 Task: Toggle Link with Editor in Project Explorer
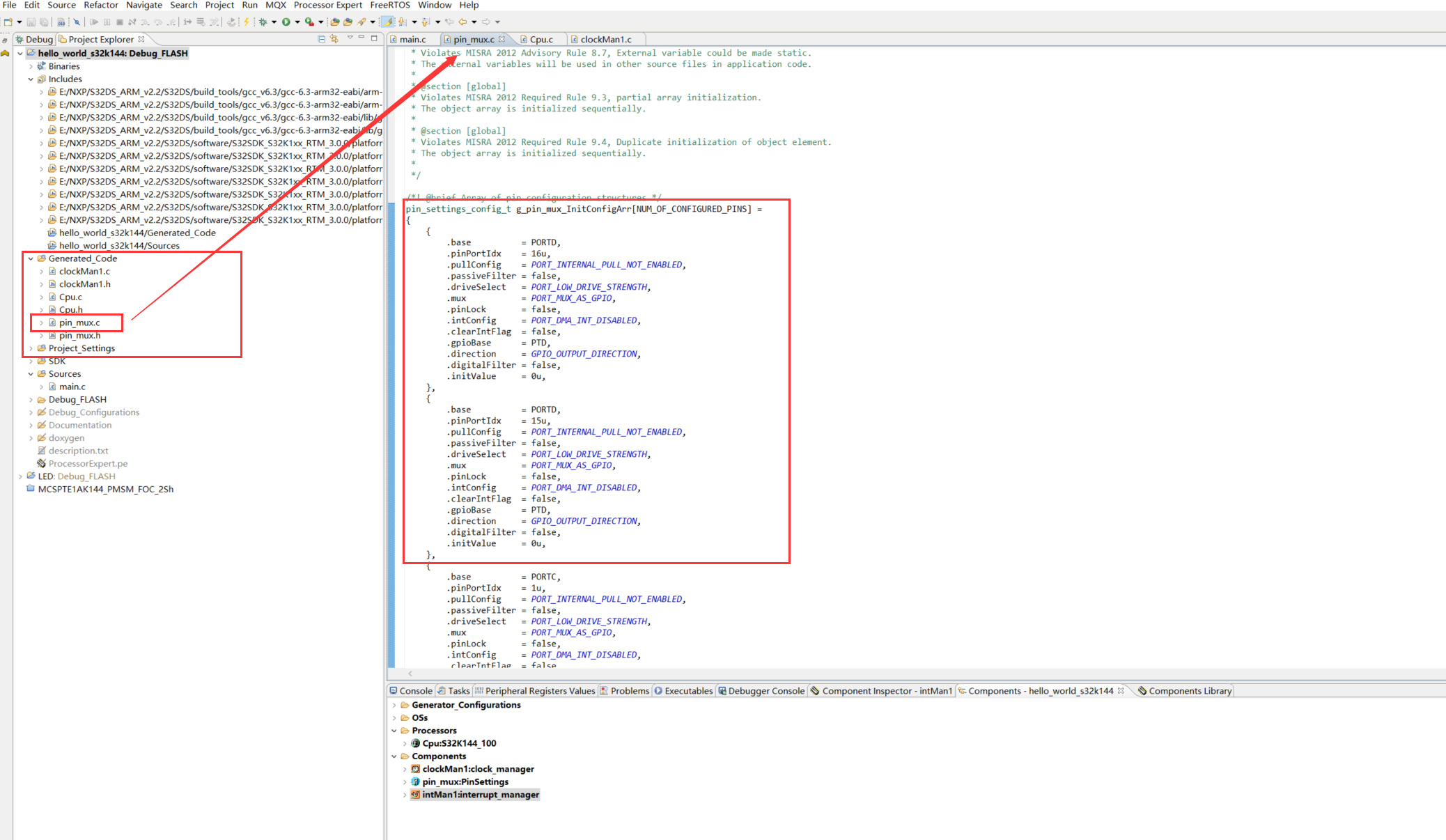pos(334,39)
